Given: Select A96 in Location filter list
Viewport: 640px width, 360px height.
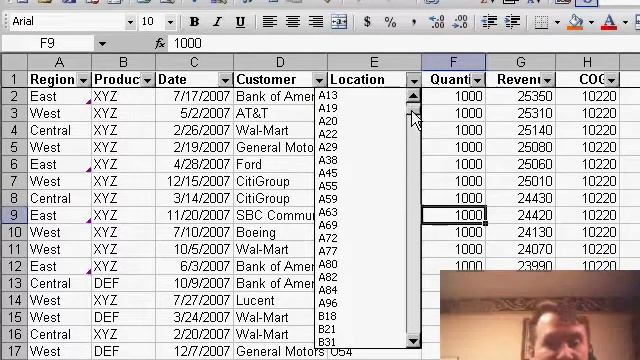Looking at the screenshot, I should (328, 303).
